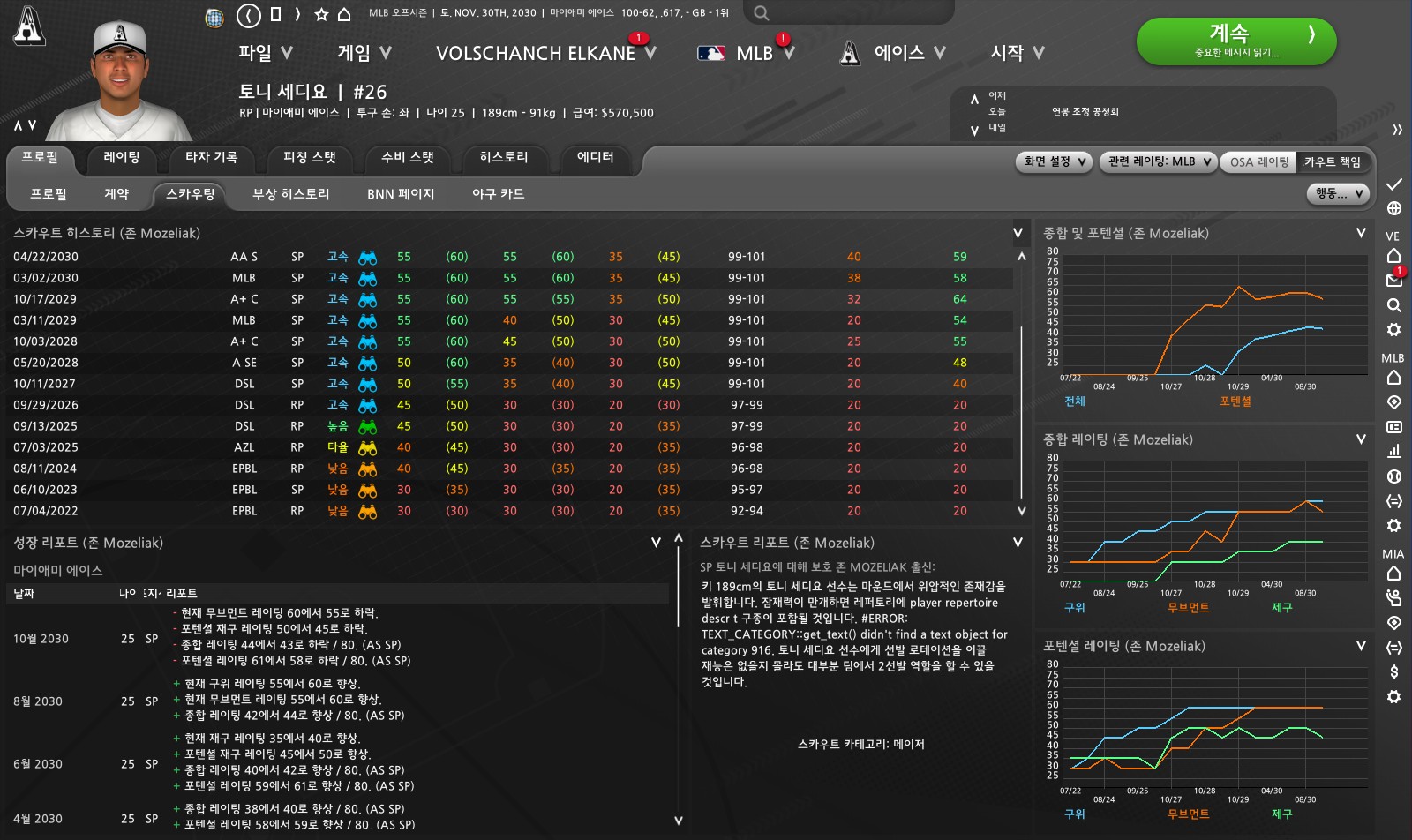The width and height of the screenshot is (1412, 840).
Task: Click the home icon in top bar
Action: pos(345,14)
